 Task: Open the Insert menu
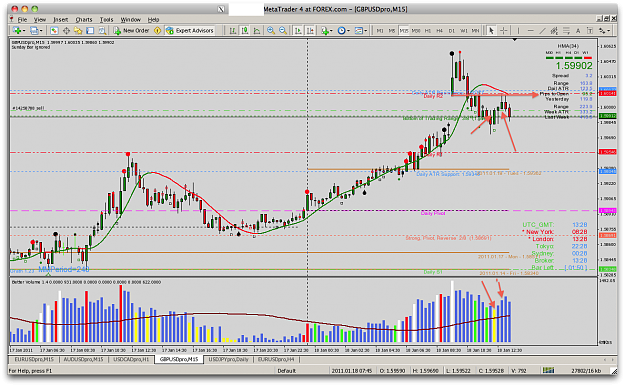[x=61, y=20]
